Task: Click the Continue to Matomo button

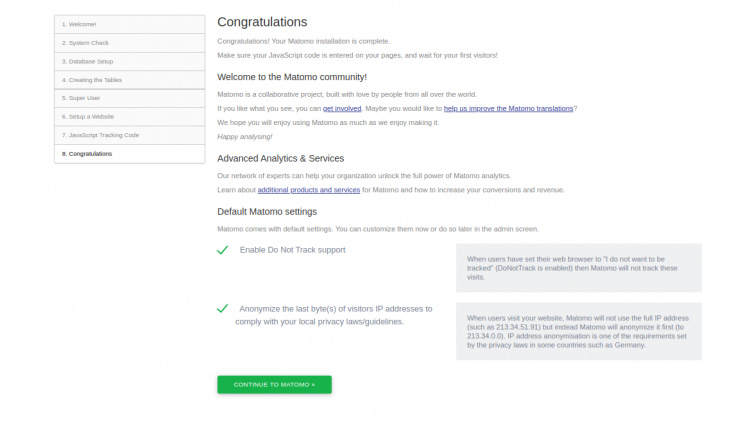Action: point(274,384)
